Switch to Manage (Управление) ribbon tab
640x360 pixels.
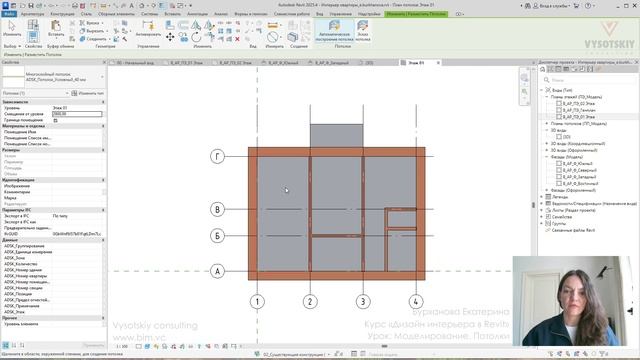(x=340, y=14)
